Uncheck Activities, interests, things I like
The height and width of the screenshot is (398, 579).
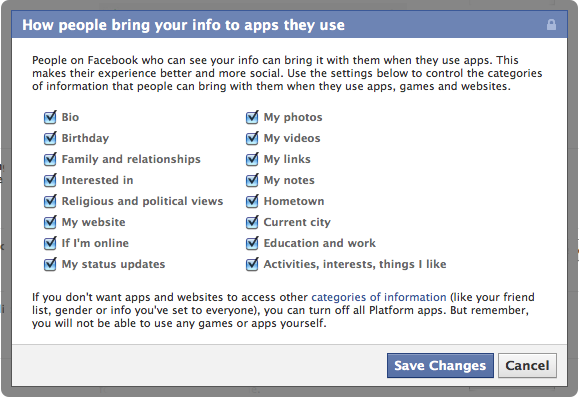click(x=252, y=265)
